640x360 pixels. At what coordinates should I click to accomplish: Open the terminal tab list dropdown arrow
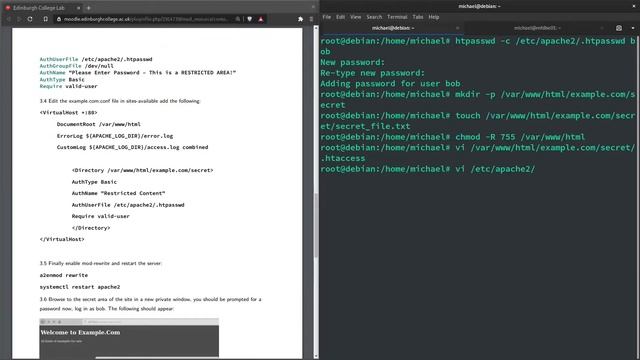point(633,28)
